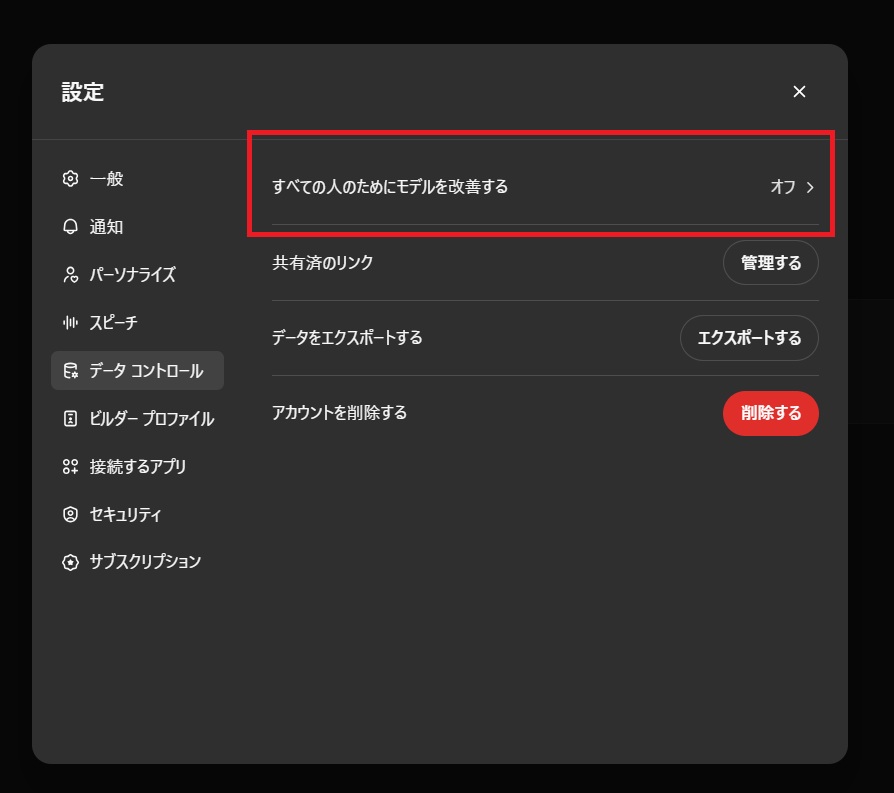
Task: Open サブスクリプション settings
Action: tap(137, 562)
